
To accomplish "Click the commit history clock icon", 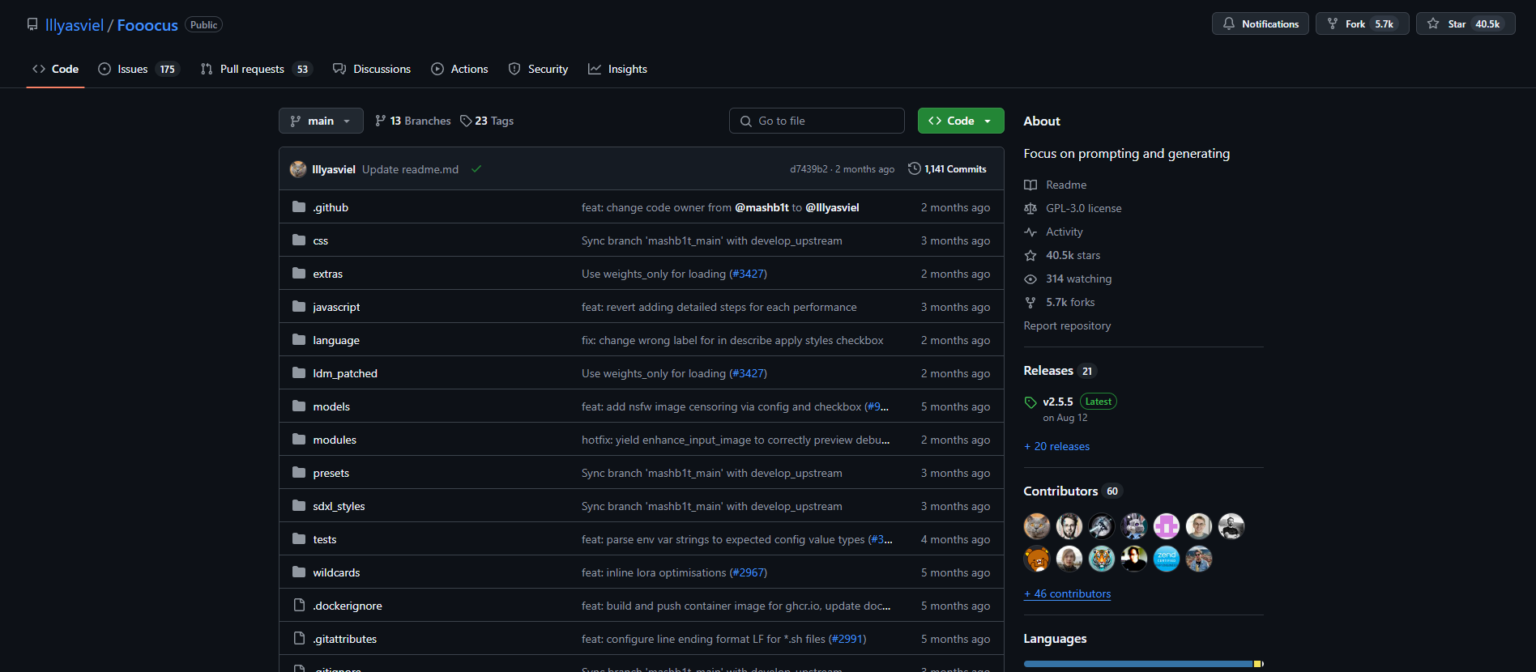I will click(913, 168).
